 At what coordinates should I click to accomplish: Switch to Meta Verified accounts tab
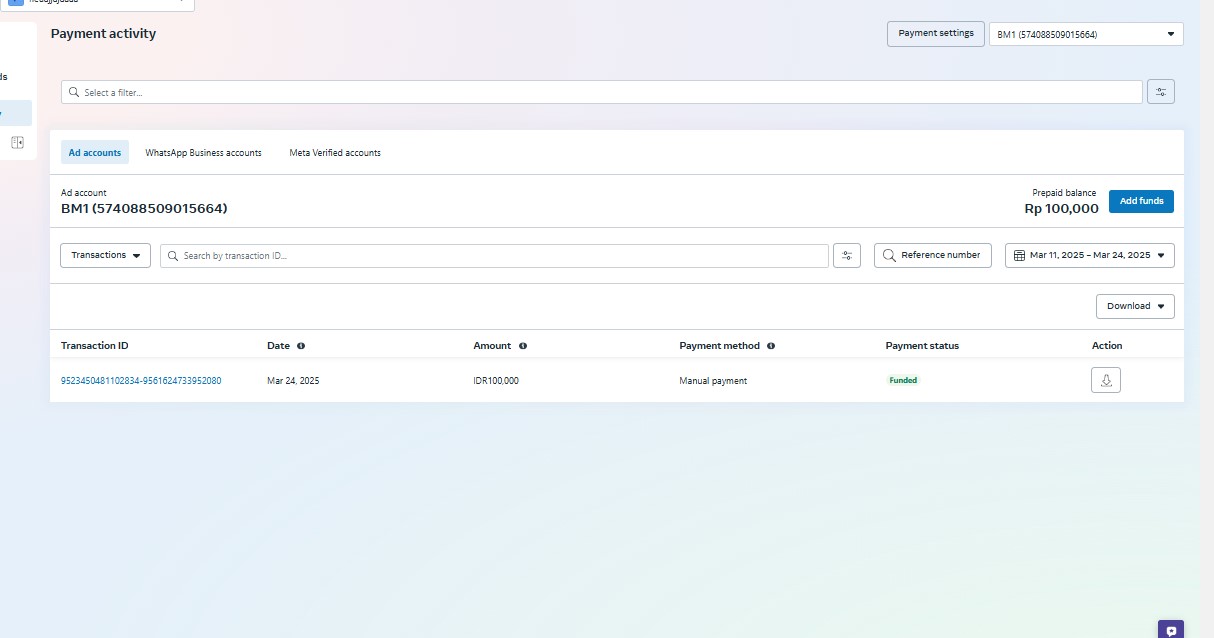[335, 153]
